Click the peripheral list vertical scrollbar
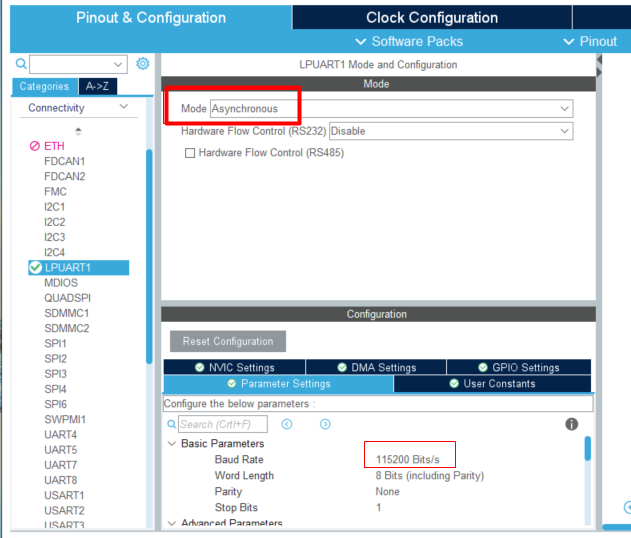631x538 pixels. [x=149, y=256]
